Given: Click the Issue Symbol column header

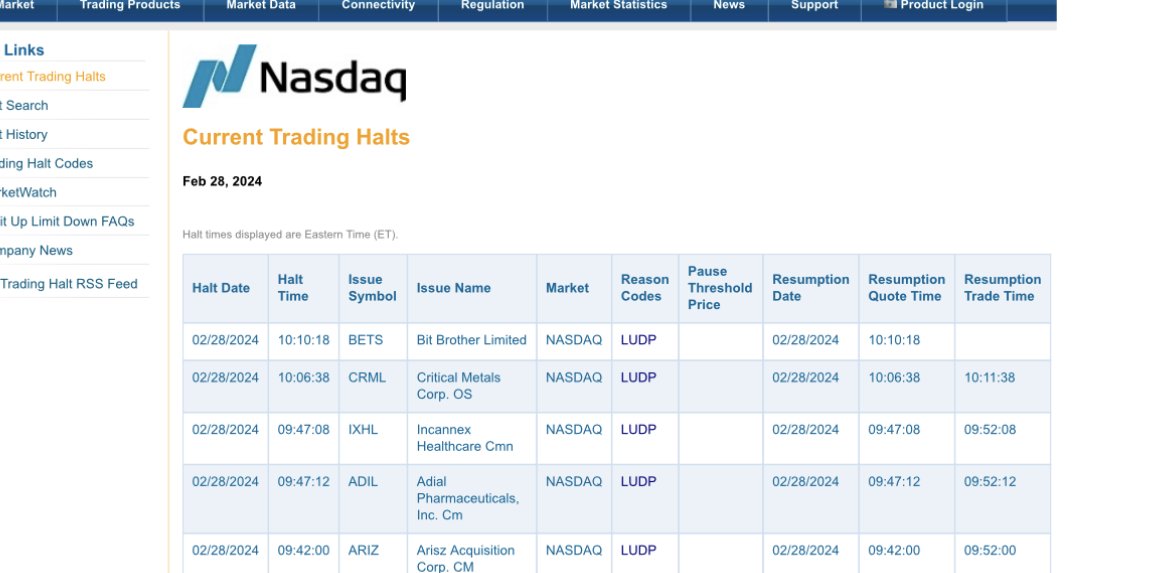Looking at the screenshot, I should [372, 288].
